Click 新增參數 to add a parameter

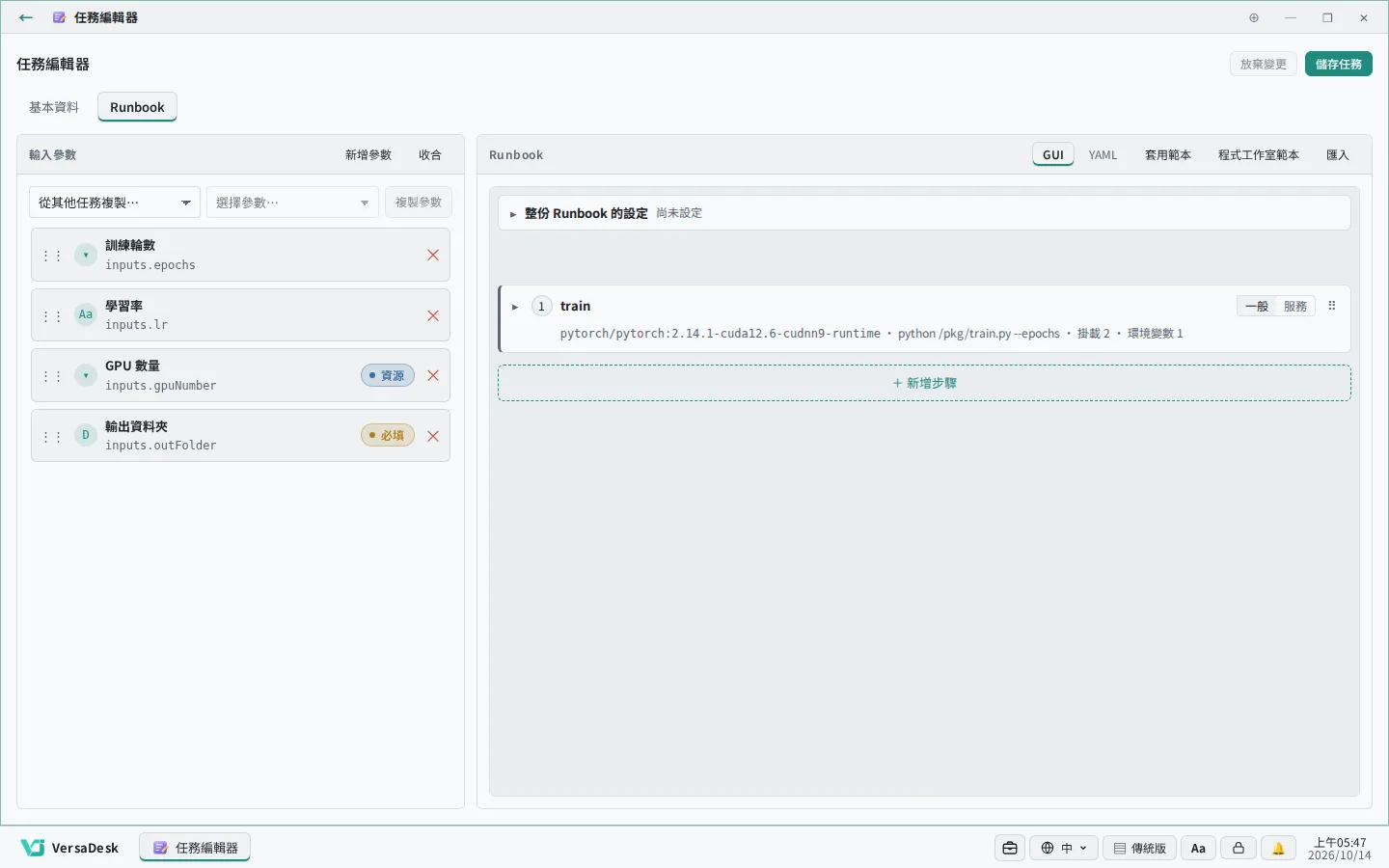(x=368, y=154)
